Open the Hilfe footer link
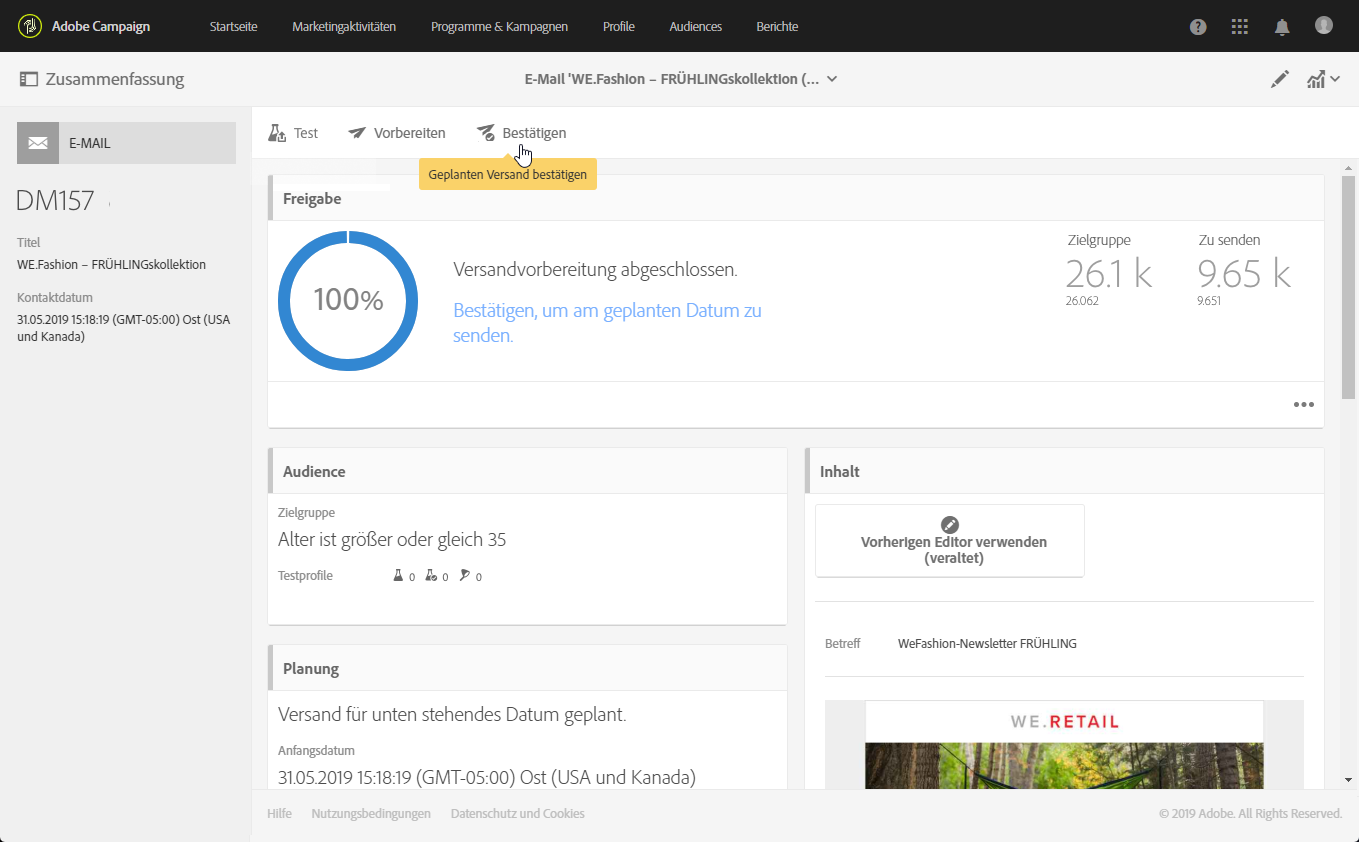 pyautogui.click(x=280, y=814)
